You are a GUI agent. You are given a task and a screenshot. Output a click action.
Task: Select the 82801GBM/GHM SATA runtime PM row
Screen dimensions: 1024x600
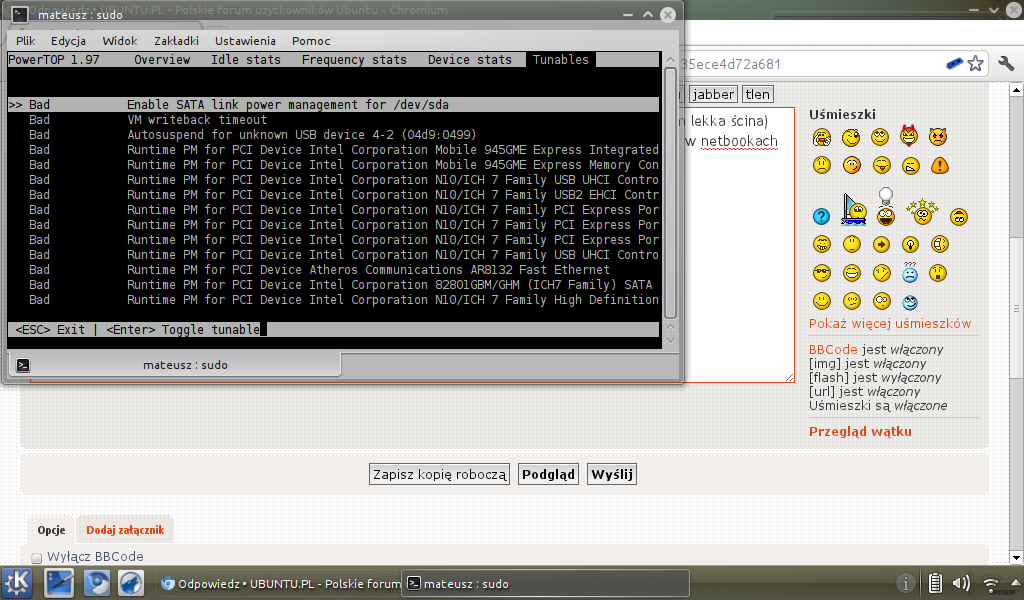tap(334, 285)
